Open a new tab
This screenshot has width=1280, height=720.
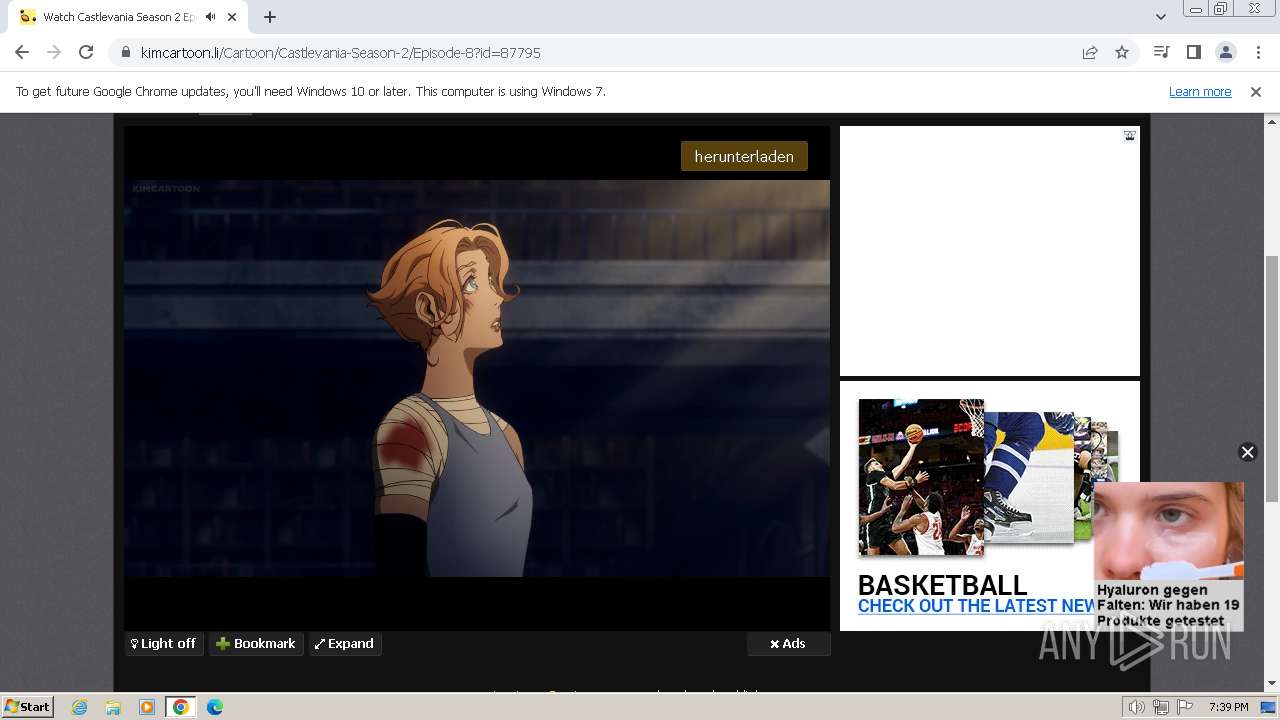(x=270, y=17)
